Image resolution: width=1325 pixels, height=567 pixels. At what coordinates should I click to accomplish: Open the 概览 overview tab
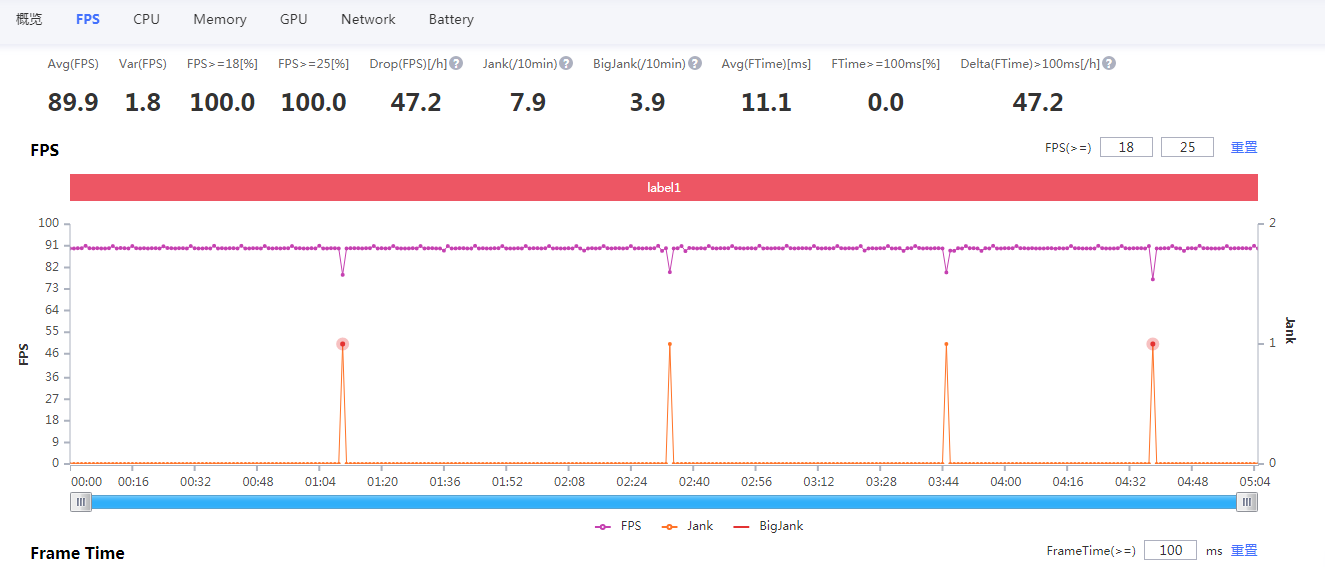click(x=30, y=19)
